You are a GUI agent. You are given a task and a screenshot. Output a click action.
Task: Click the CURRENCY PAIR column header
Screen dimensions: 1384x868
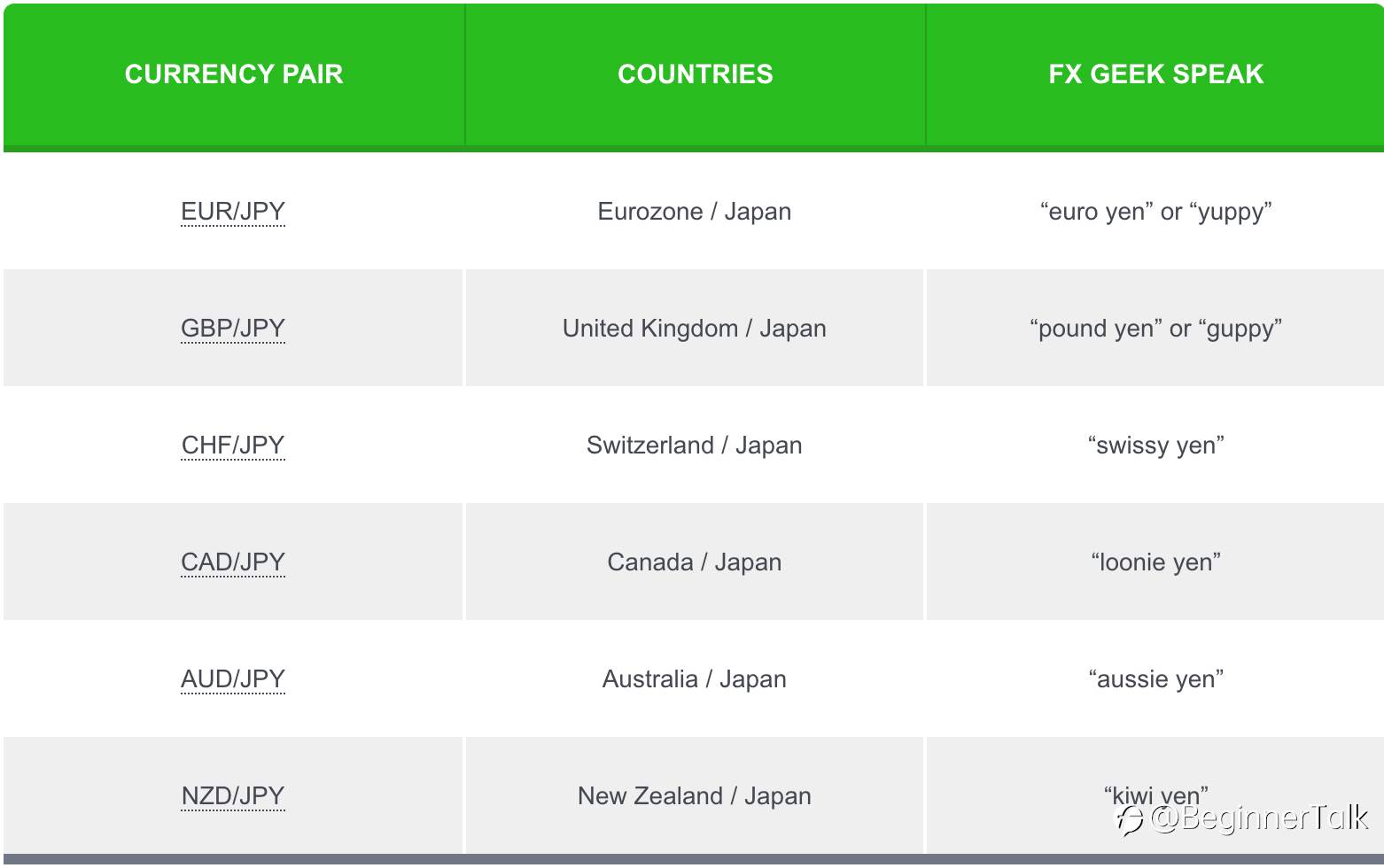pyautogui.click(x=234, y=74)
